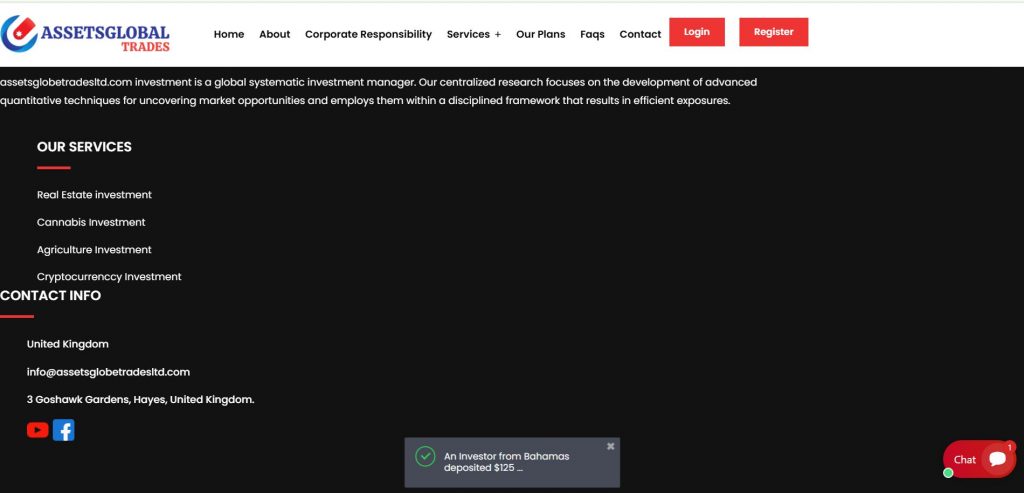Screen dimensions: 1024x493
Task: Click the green checkmark notification icon
Action: point(426,457)
